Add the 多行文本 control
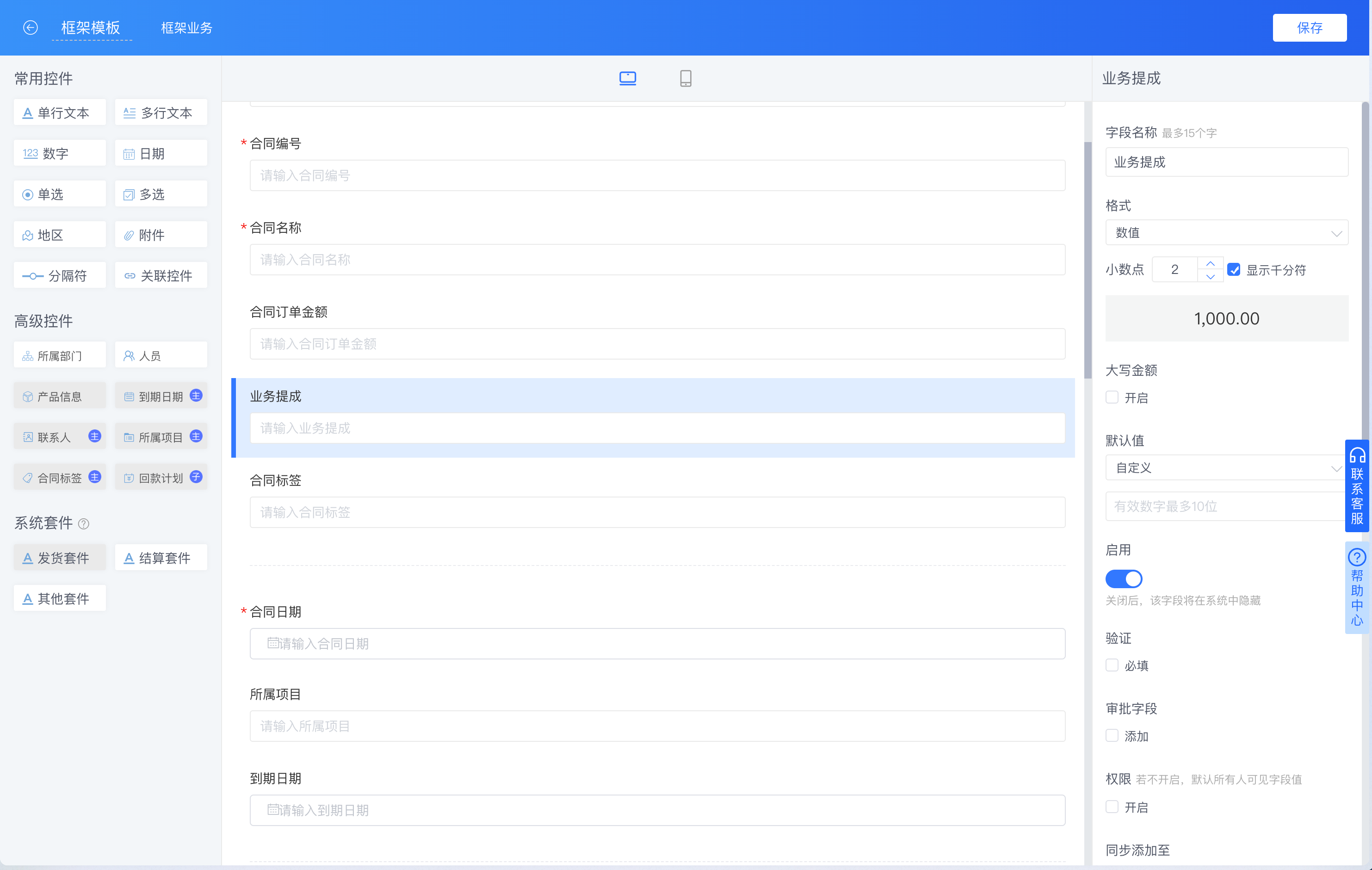Viewport: 1372px width, 870px height. [161, 112]
